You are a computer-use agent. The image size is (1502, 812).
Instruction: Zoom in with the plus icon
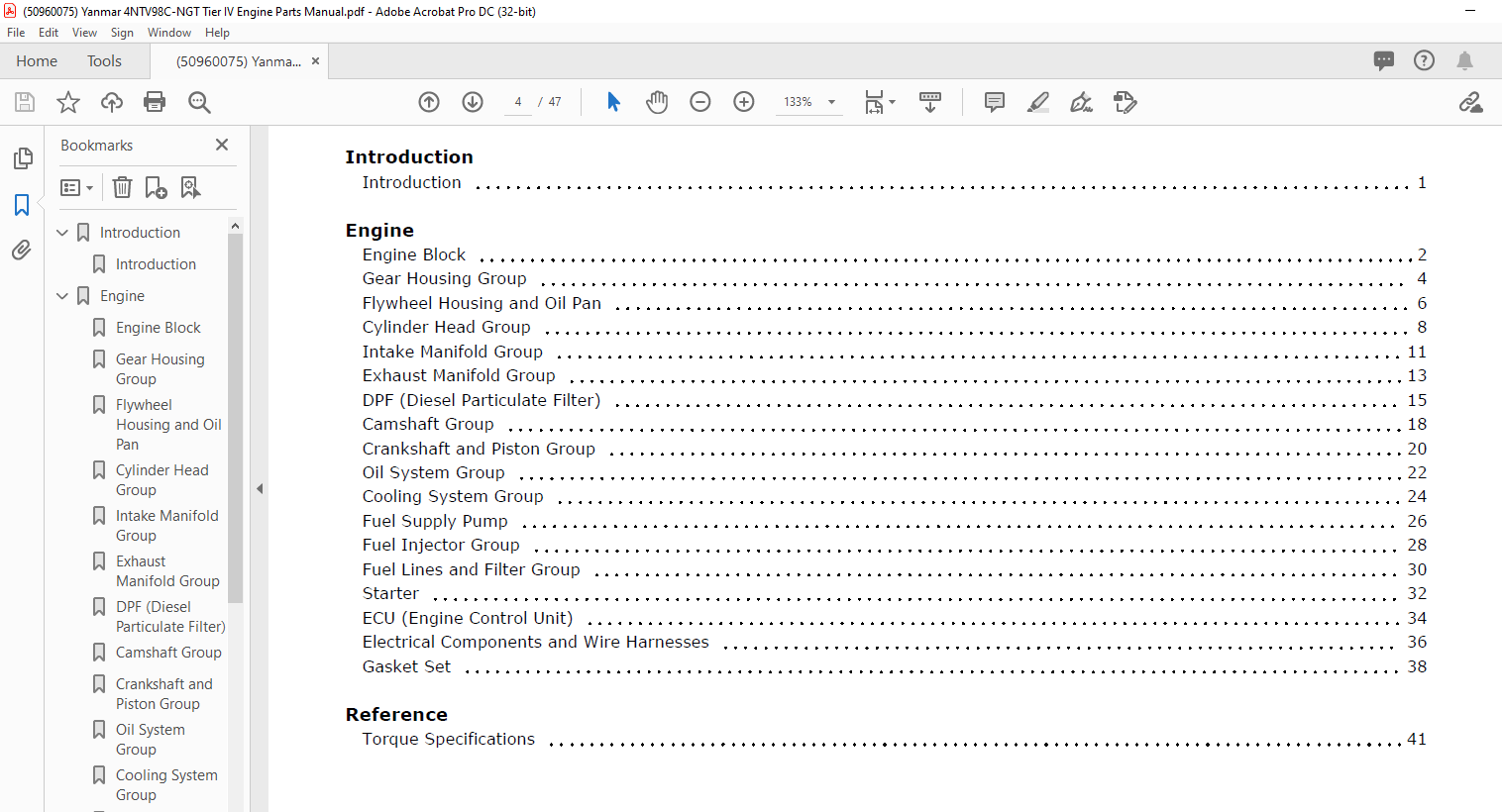pyautogui.click(x=744, y=102)
